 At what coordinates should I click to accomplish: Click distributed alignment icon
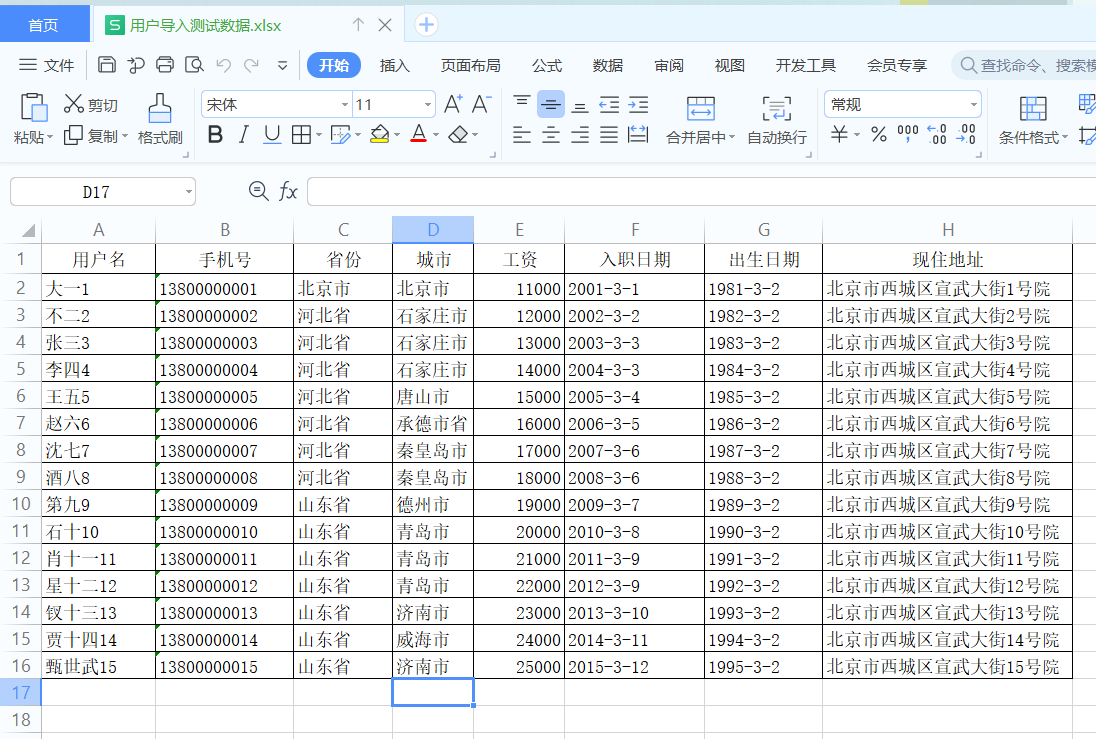point(638,134)
